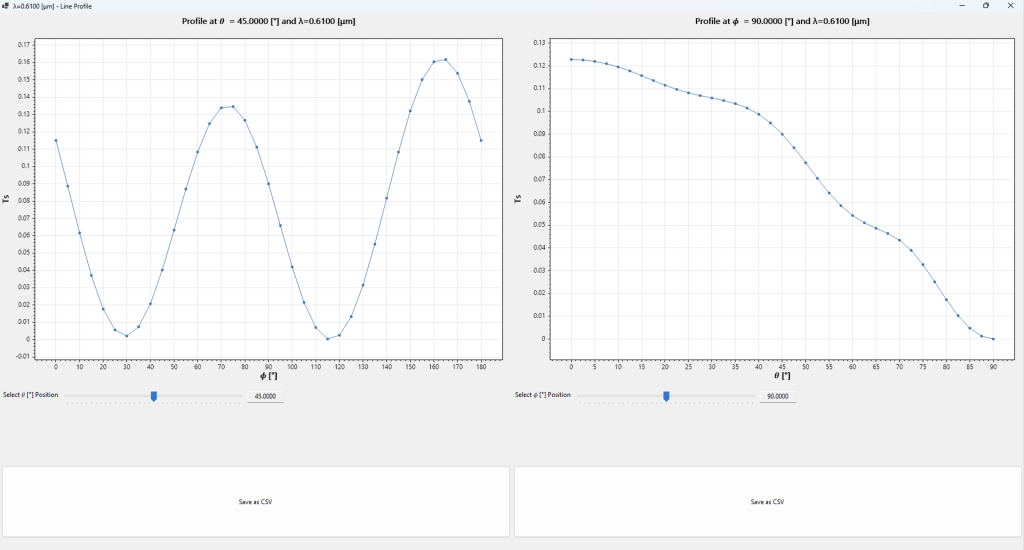The width and height of the screenshot is (1024, 550).
Task: Click the θ position field showing 45.0000
Action: tap(265, 396)
